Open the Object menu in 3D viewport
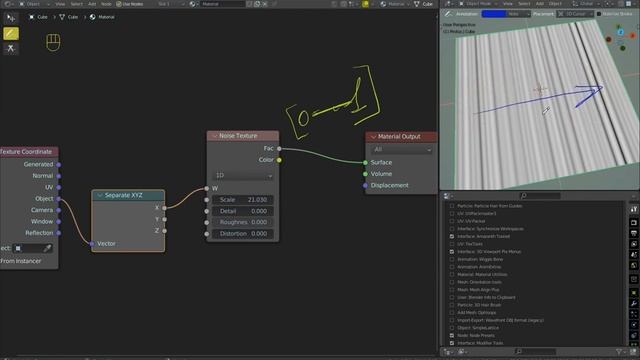The image size is (640, 360). coord(555,4)
